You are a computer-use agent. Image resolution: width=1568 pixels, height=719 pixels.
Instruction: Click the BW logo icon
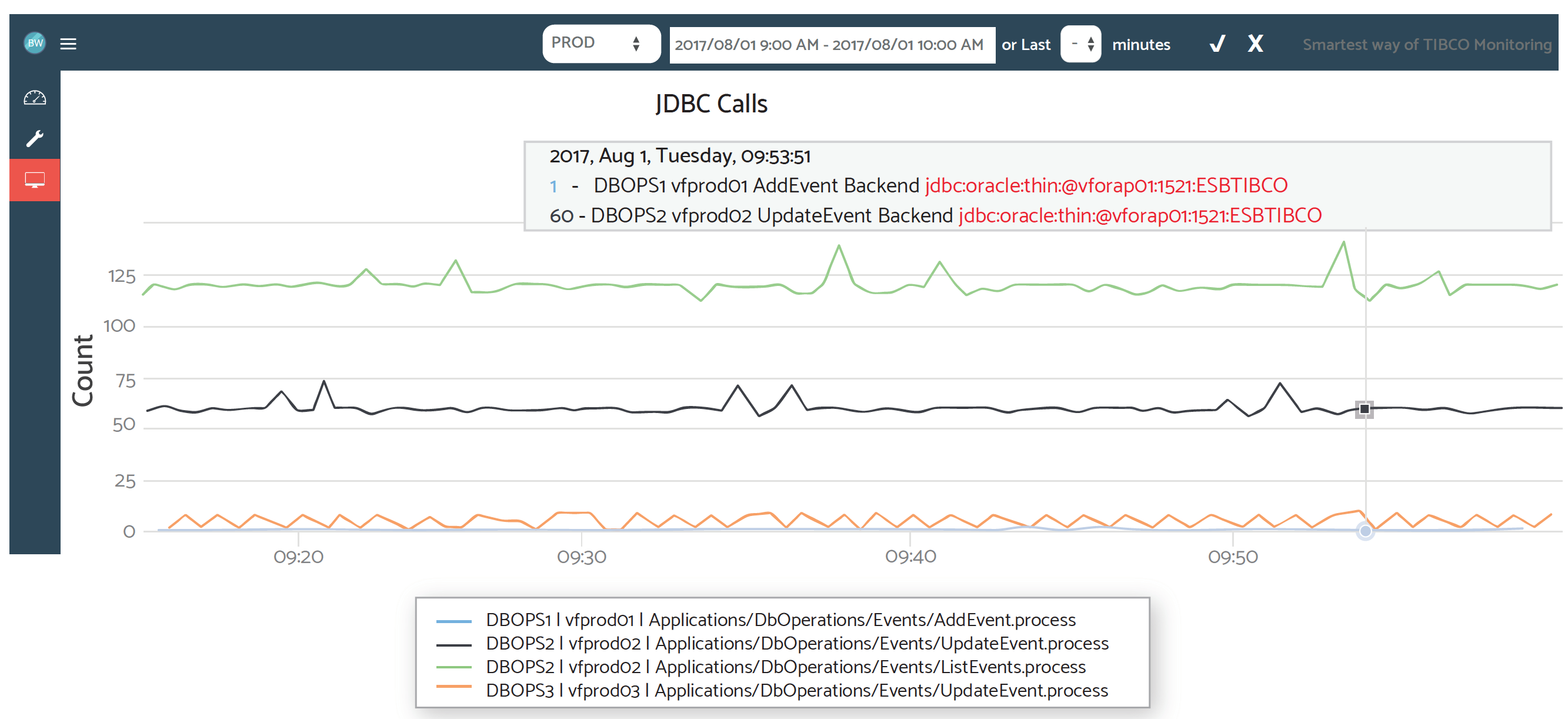(35, 43)
